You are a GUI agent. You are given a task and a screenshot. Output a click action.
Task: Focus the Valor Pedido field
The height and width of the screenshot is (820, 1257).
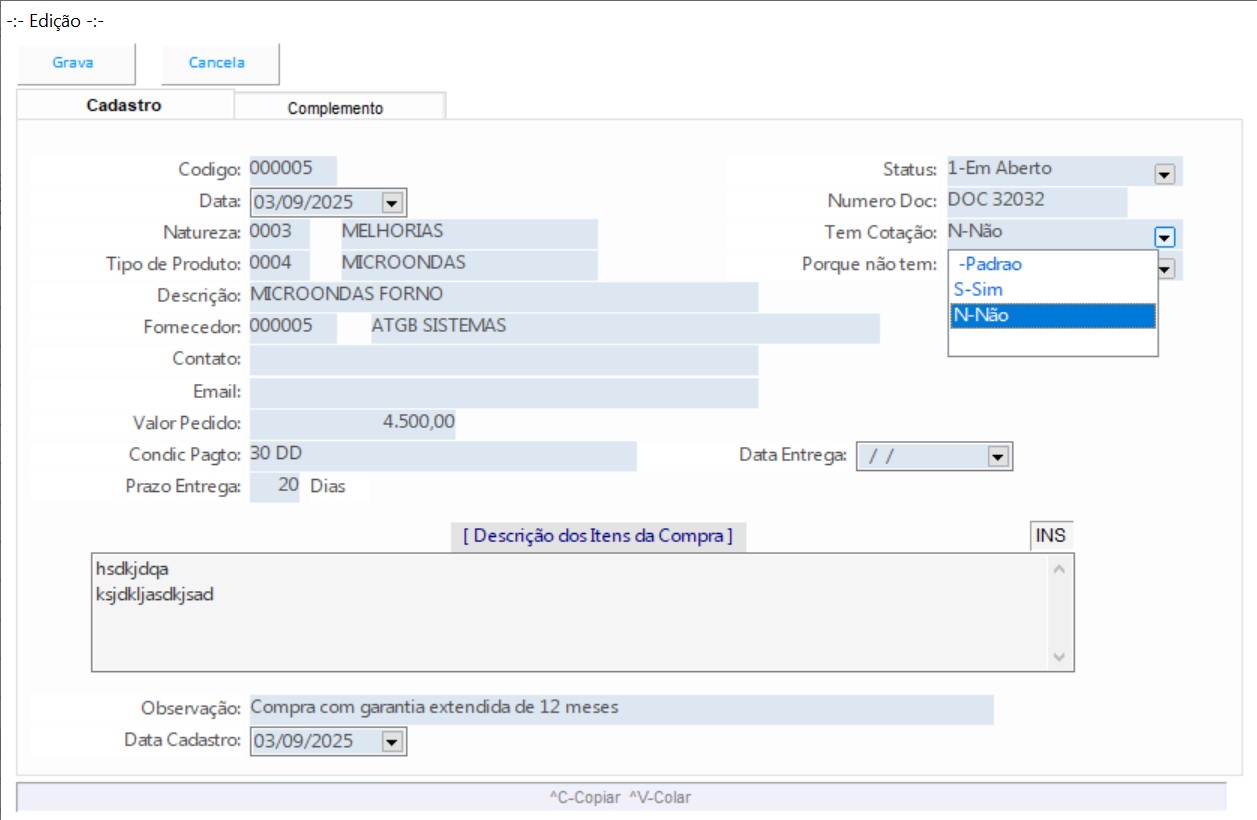(x=352, y=424)
